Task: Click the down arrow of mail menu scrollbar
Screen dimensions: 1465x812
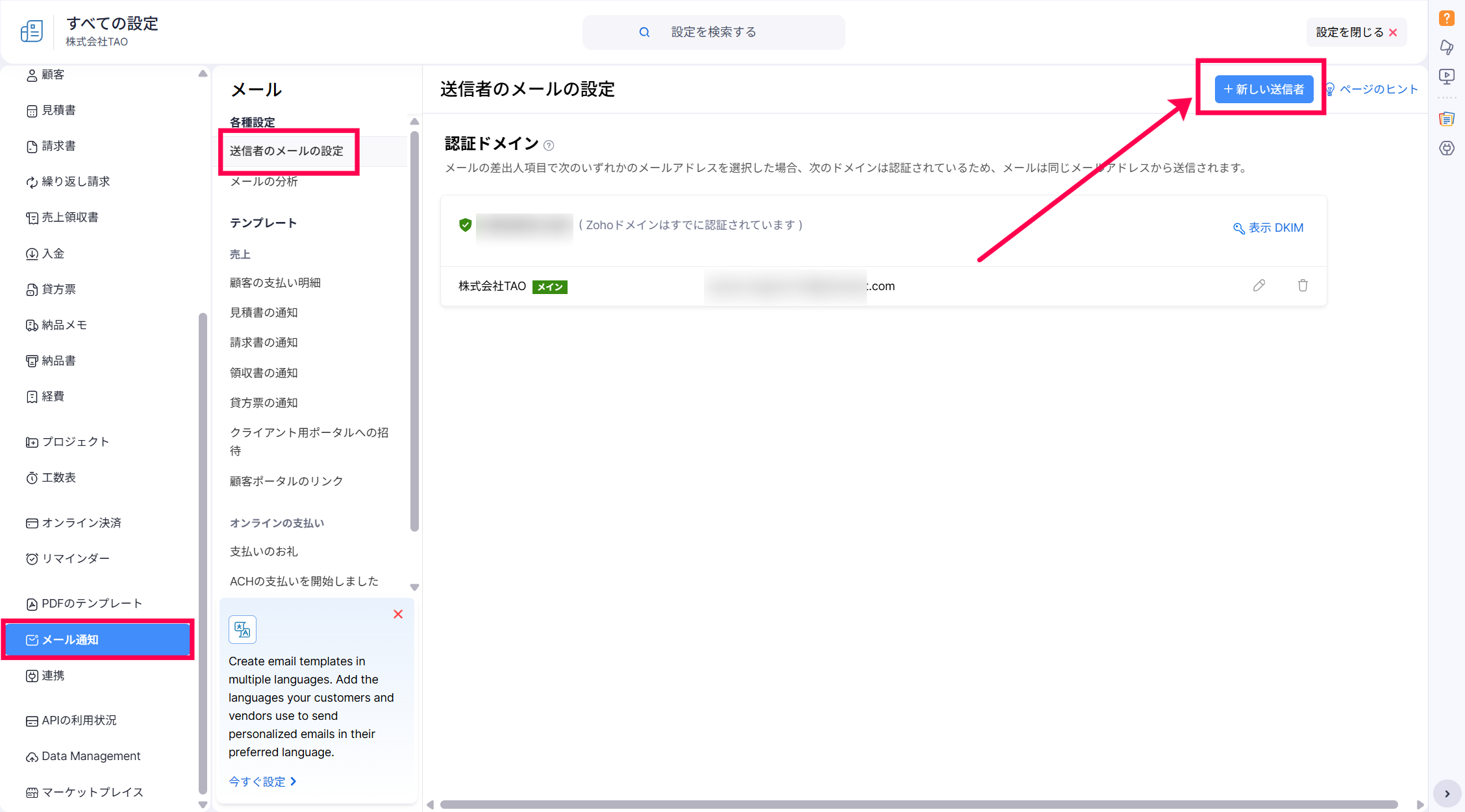Action: click(x=414, y=587)
